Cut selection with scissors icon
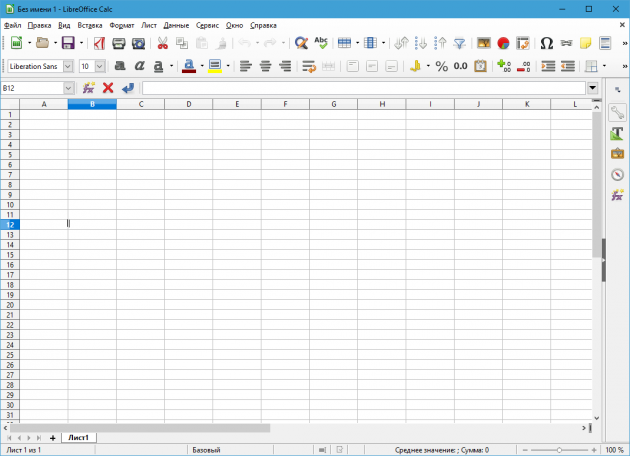The image size is (630, 456). [x=162, y=43]
